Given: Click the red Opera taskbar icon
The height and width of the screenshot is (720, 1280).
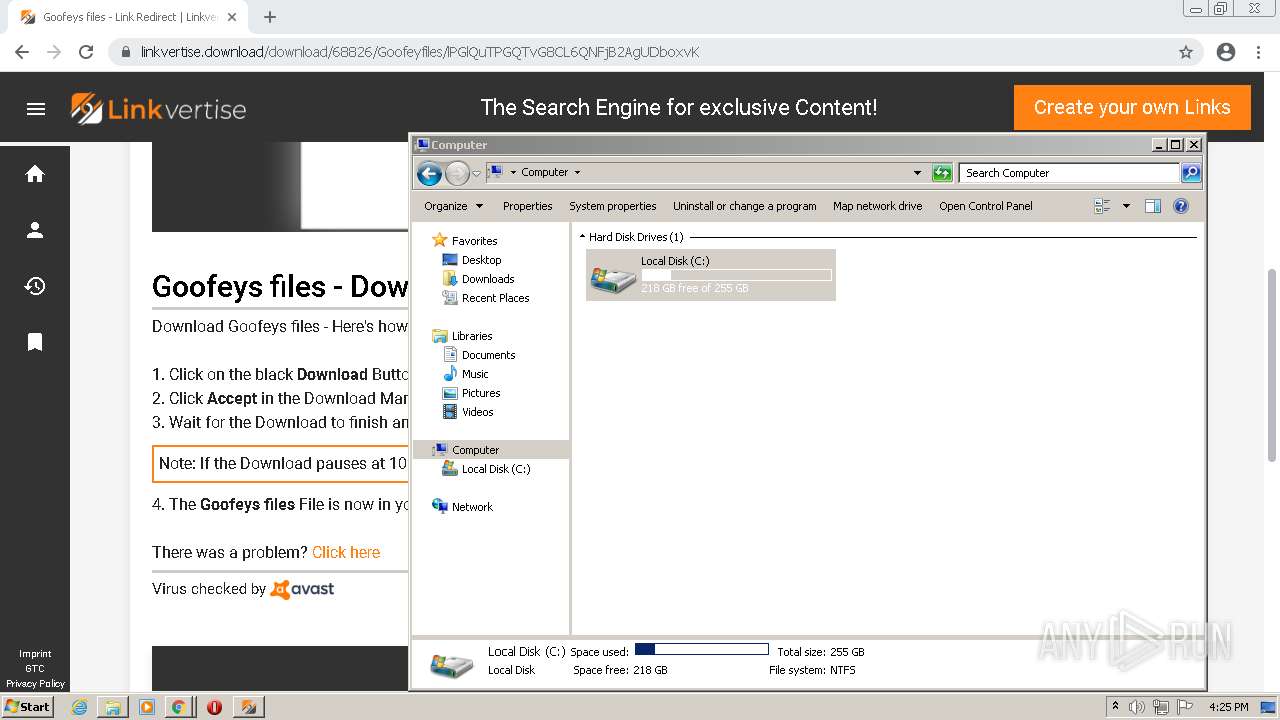Looking at the screenshot, I should (214, 707).
